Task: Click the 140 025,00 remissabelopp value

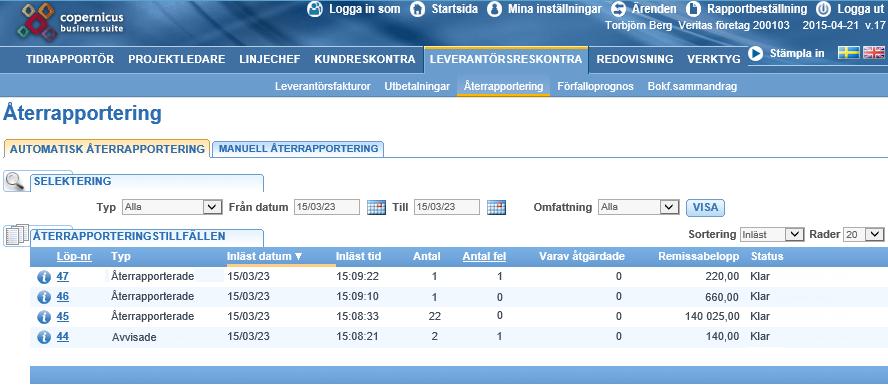Action: [712, 316]
